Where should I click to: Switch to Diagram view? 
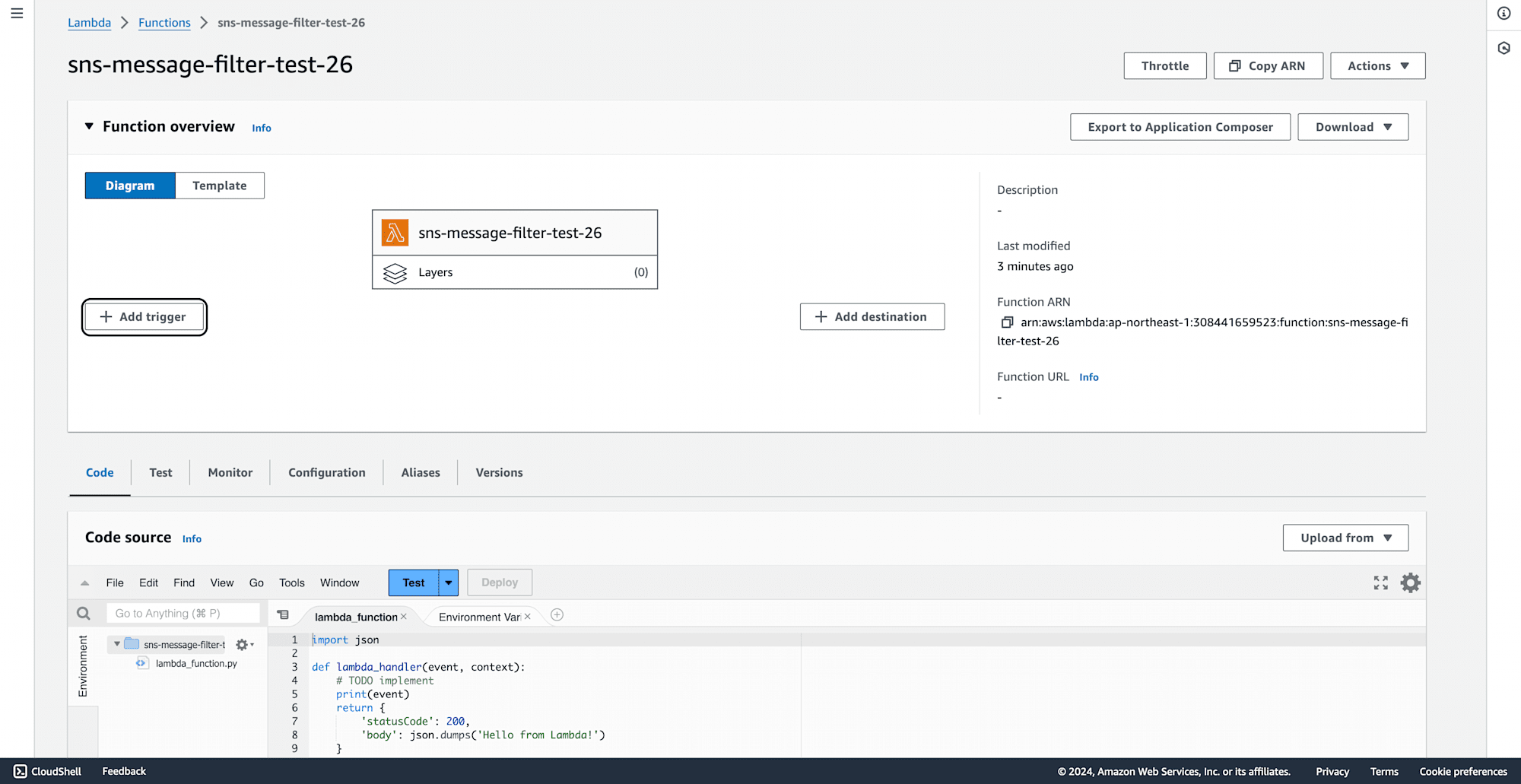click(x=130, y=186)
